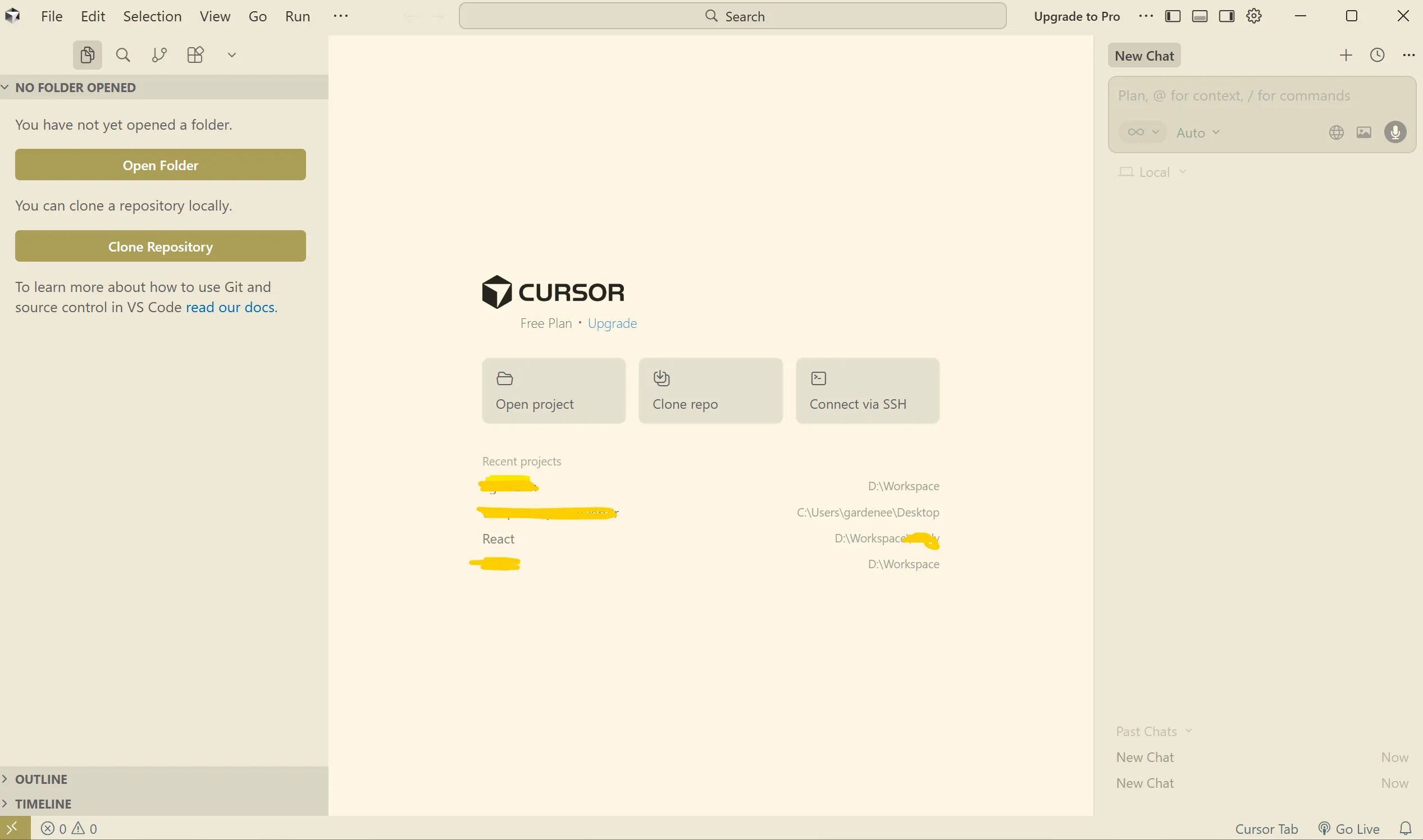The width and height of the screenshot is (1423, 840).
Task: Click the Clone Repository button
Action: (159, 246)
